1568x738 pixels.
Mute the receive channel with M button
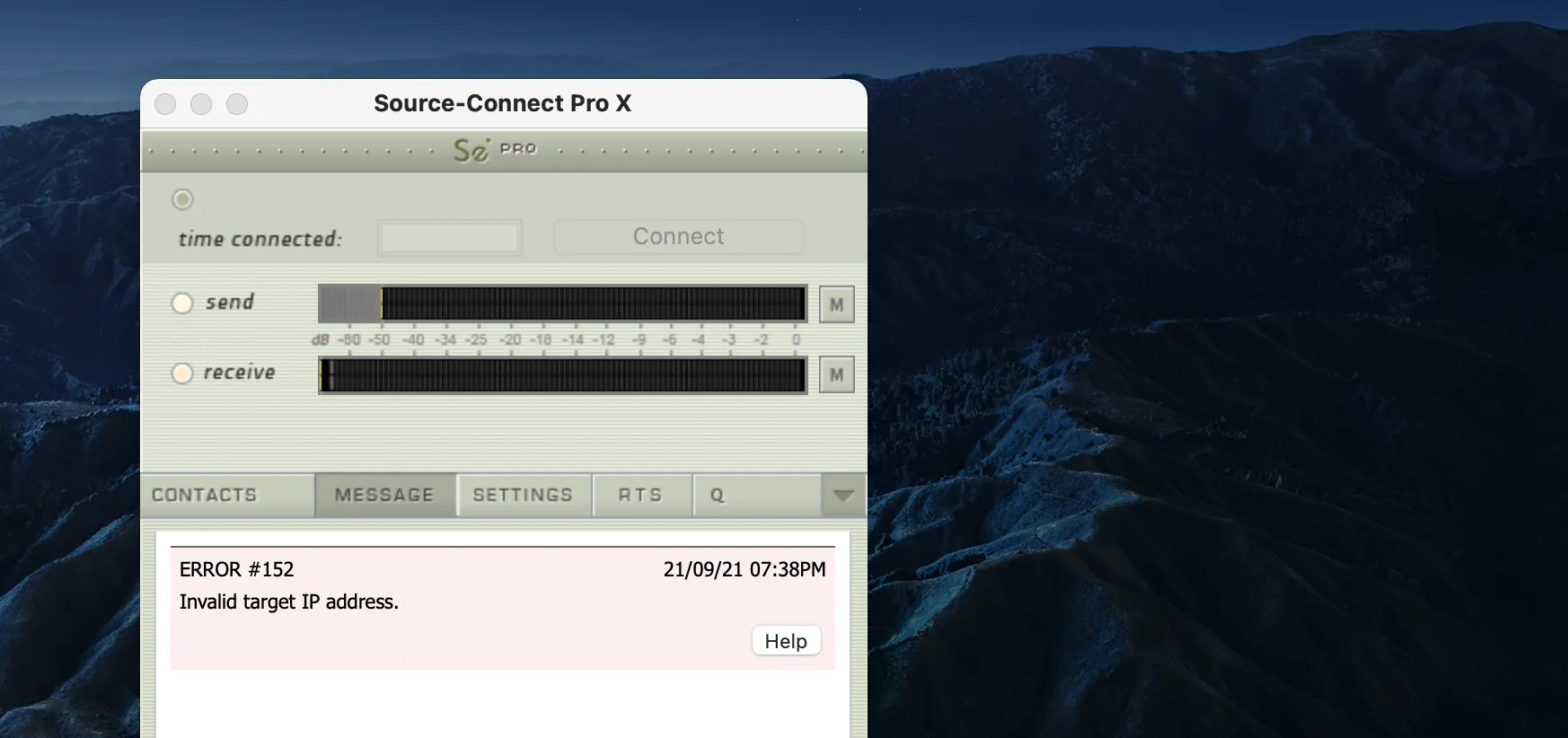[x=836, y=374]
